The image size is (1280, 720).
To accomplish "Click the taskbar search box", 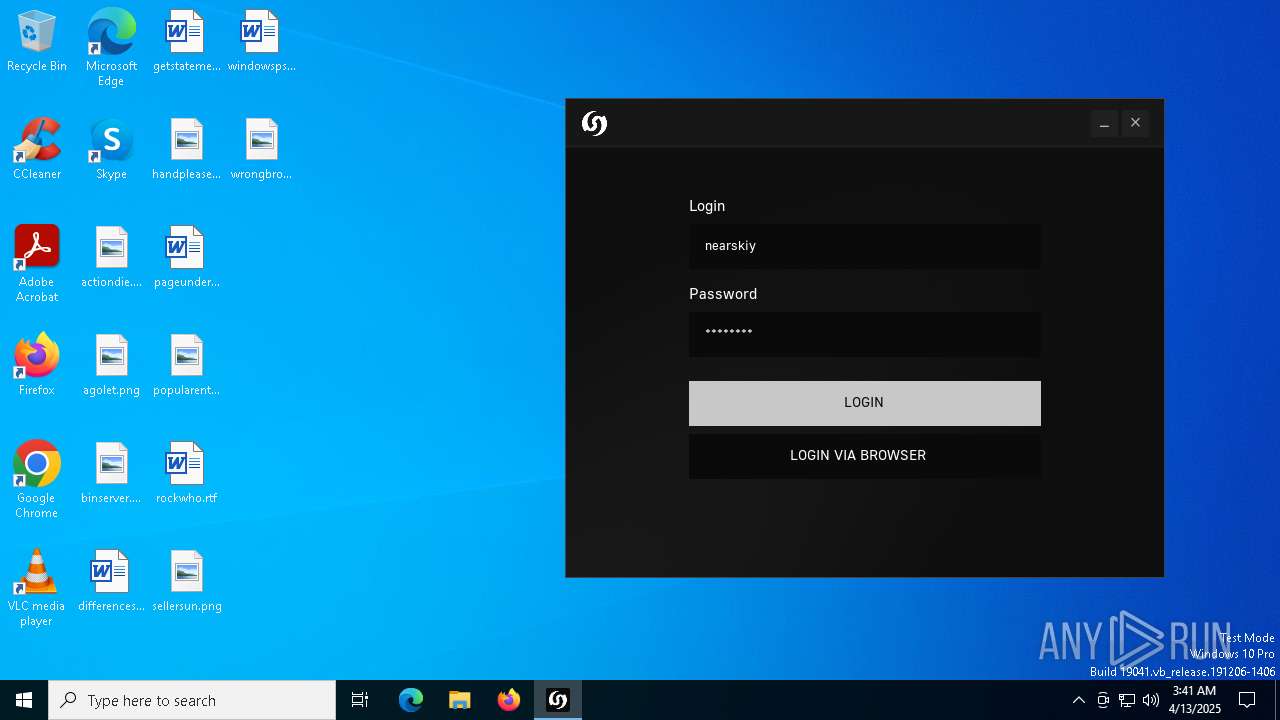I will 192,700.
